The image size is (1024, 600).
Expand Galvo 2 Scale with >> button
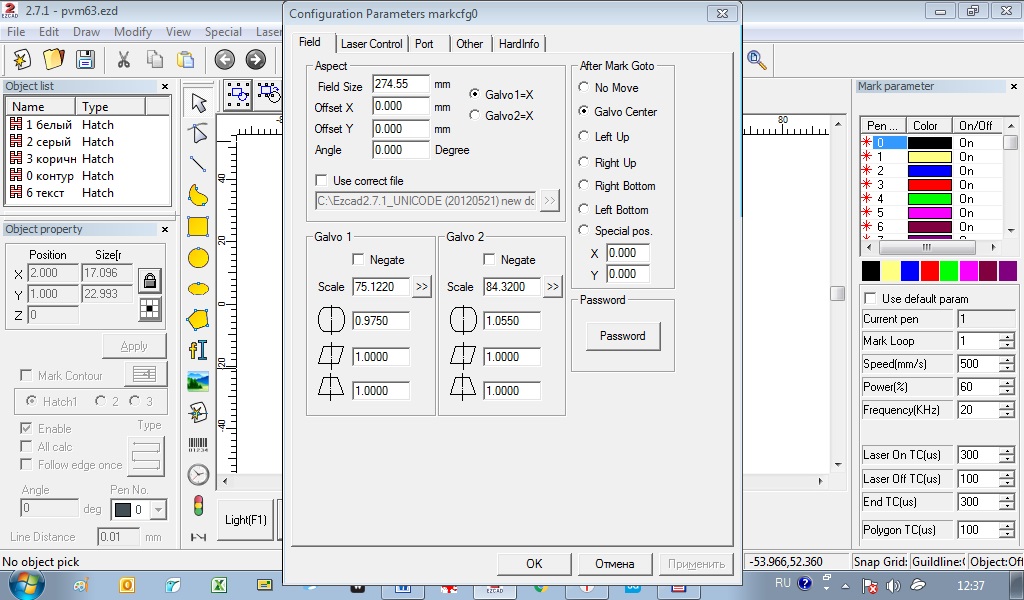[x=553, y=287]
